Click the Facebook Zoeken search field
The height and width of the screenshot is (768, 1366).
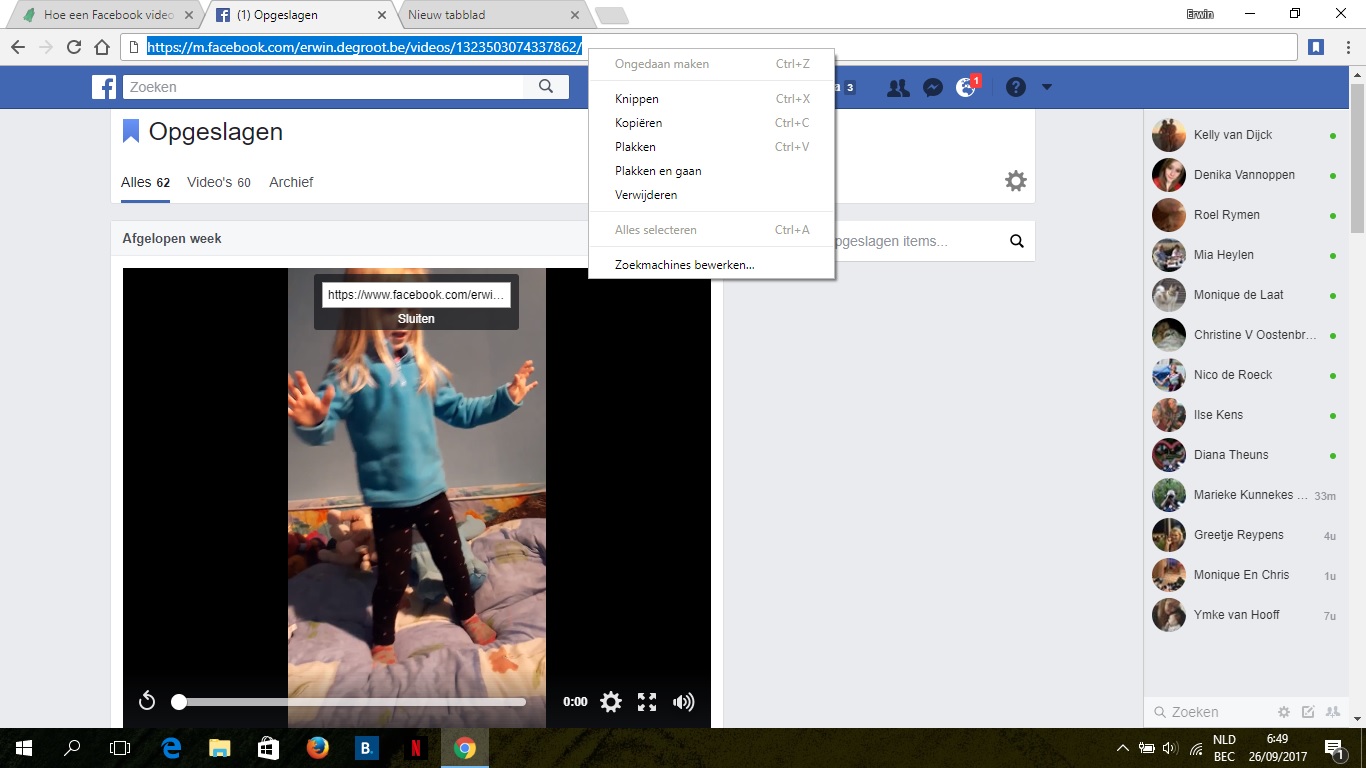click(323, 87)
